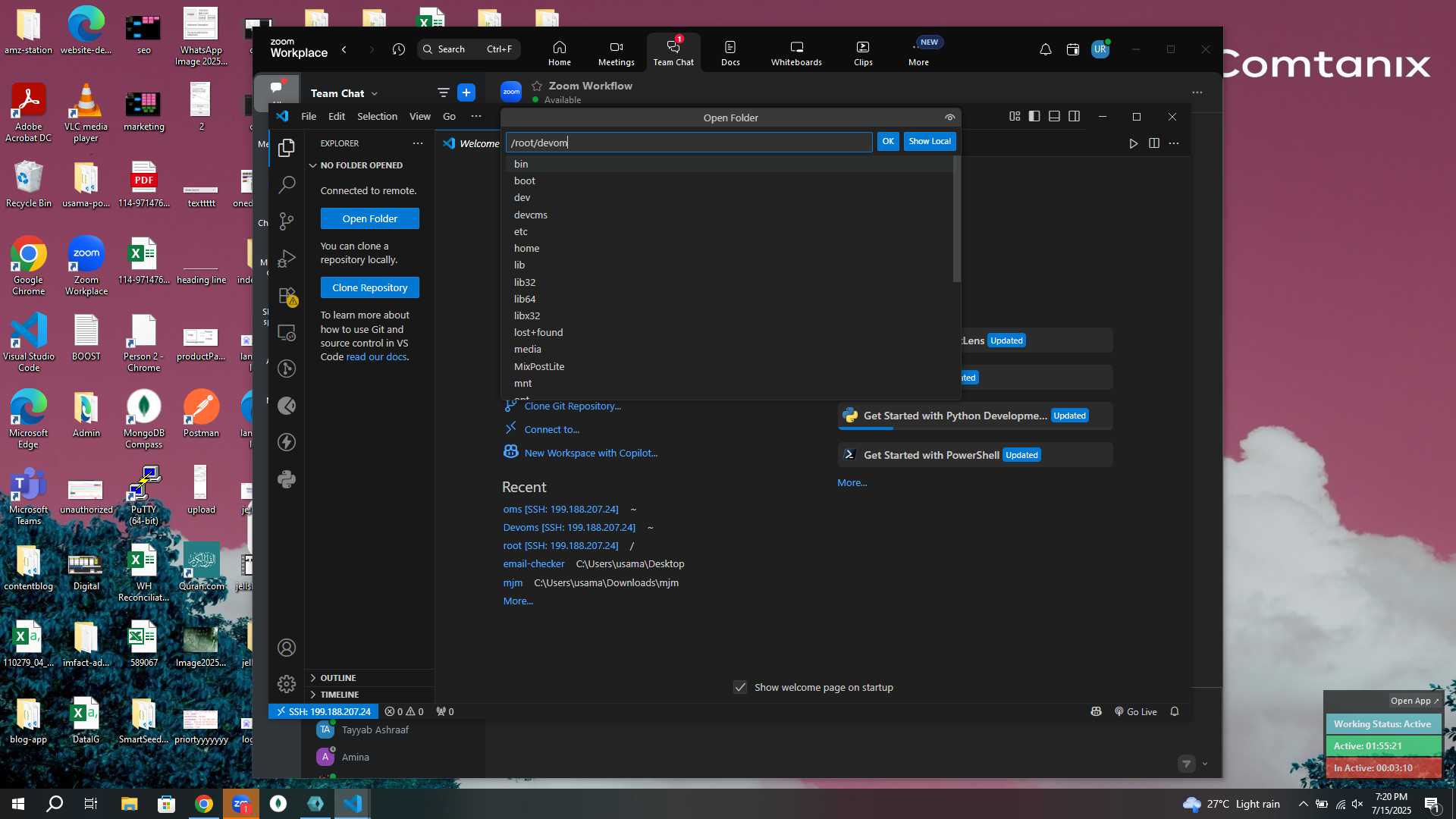Open Source Control view in activity bar
The width and height of the screenshot is (1456, 819).
point(287,221)
